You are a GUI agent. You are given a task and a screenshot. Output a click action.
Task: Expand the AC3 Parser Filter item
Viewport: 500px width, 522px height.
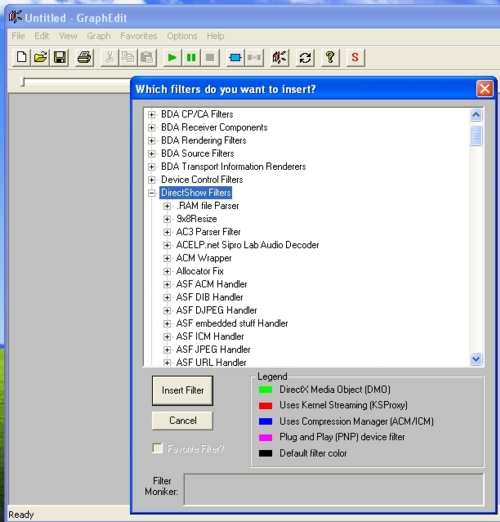(167, 232)
